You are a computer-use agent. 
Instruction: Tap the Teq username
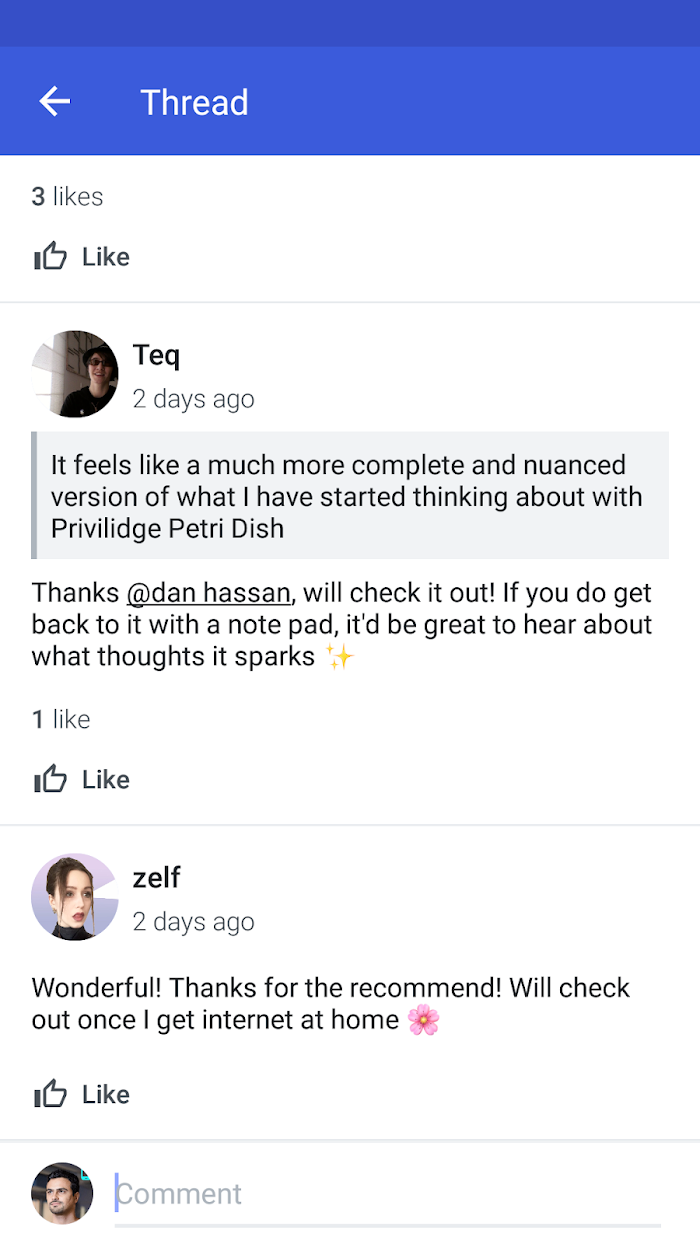click(x=156, y=355)
